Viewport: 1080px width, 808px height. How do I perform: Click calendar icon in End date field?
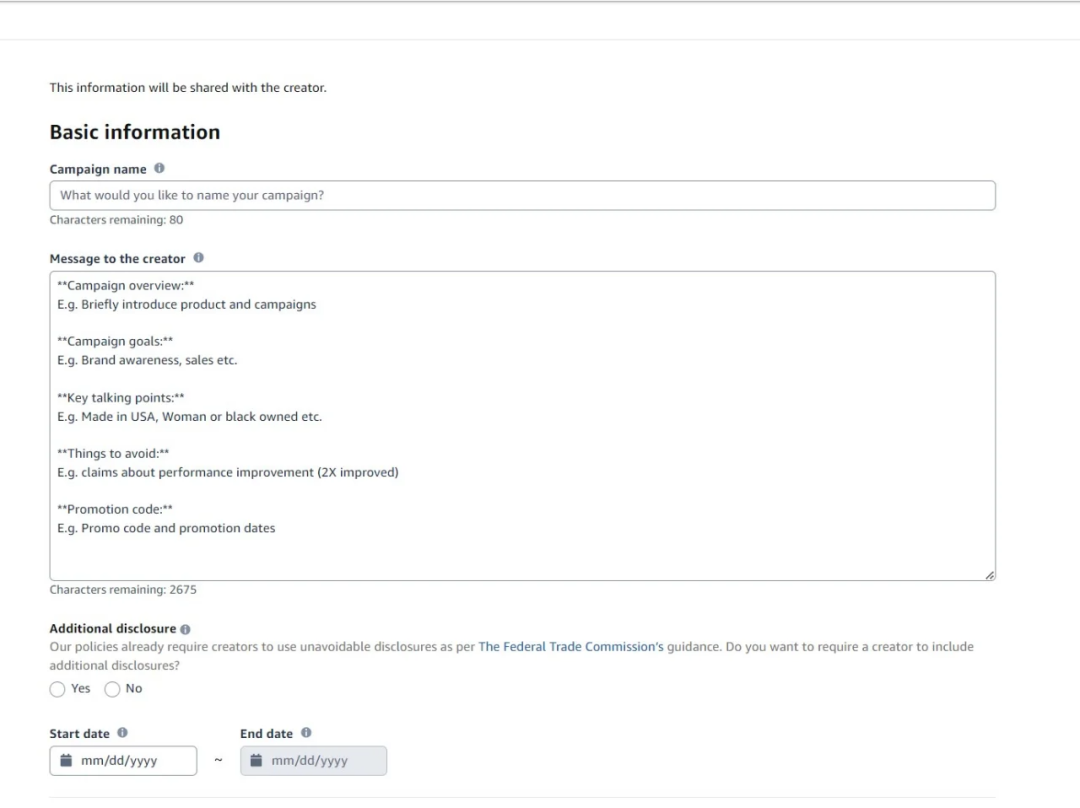click(256, 760)
